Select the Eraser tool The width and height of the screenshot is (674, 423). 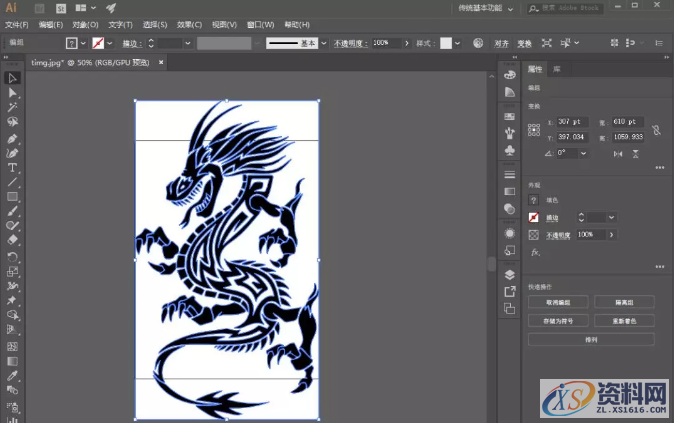[x=12, y=240]
